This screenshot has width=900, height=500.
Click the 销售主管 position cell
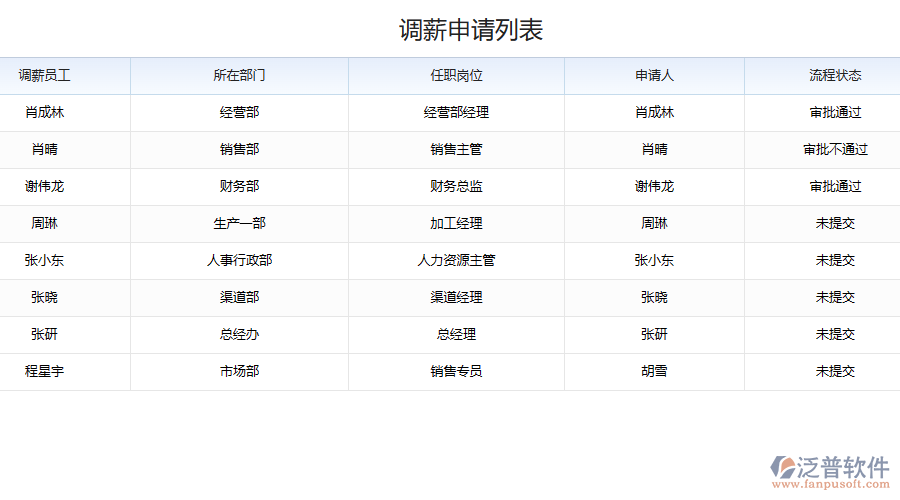(456, 149)
